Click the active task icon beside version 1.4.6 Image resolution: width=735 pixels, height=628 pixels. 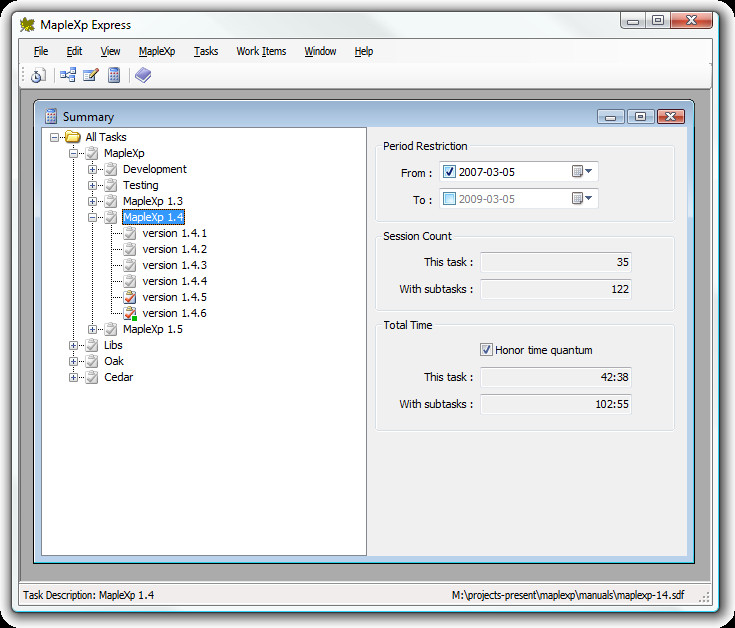(x=130, y=313)
